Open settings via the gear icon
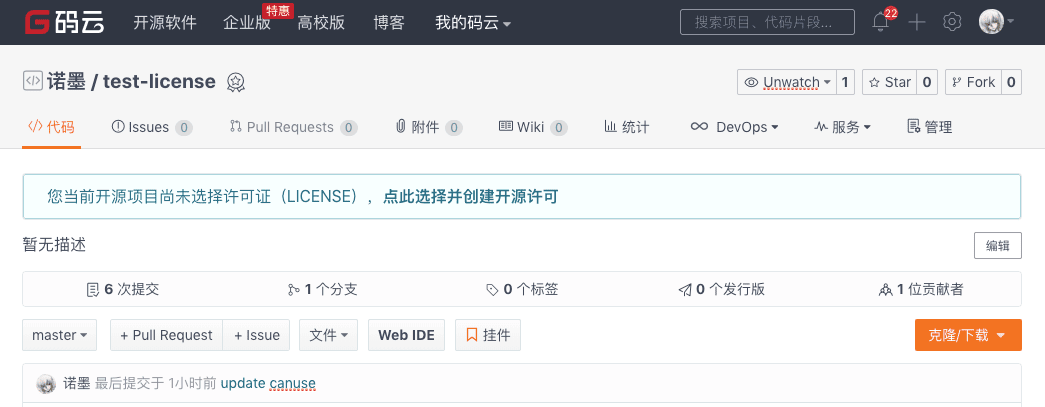Viewport: 1045px width, 407px height. point(952,22)
